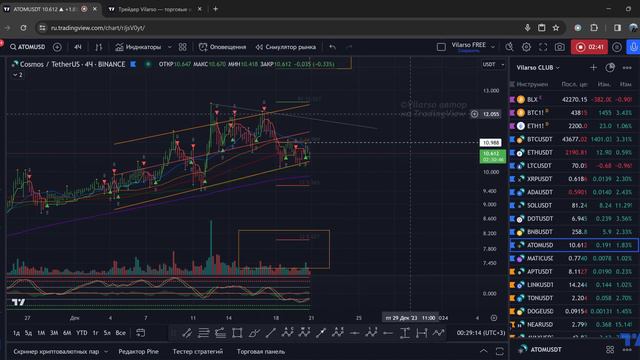Open chart settings gear icon

point(526,47)
